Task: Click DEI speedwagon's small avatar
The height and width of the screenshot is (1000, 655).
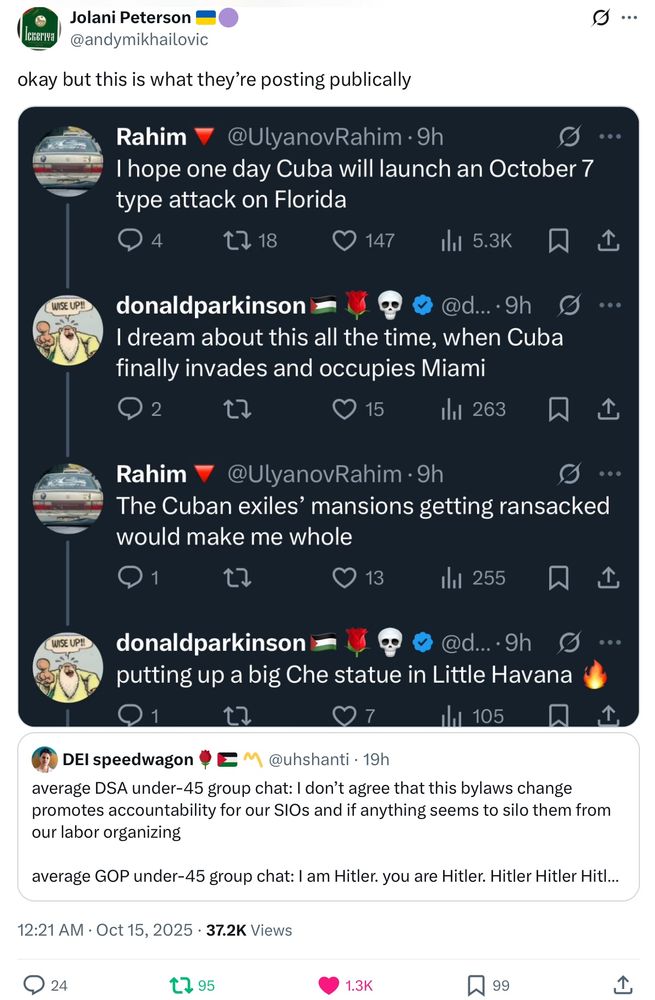Action: [x=43, y=759]
